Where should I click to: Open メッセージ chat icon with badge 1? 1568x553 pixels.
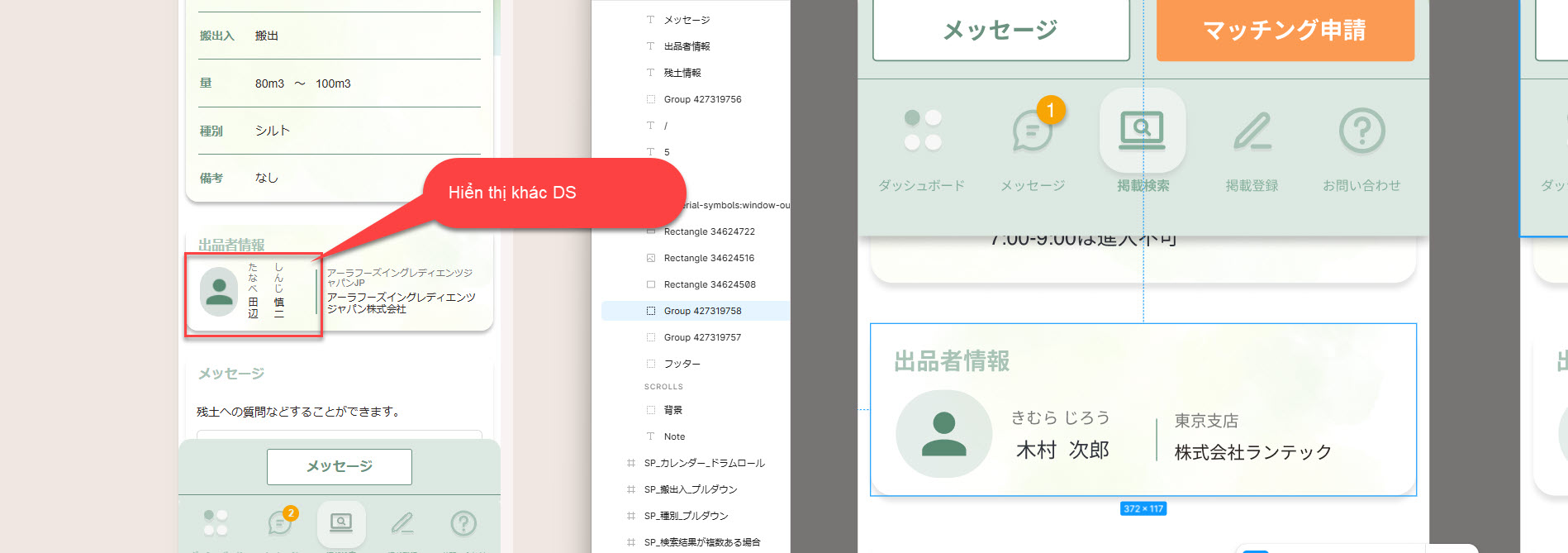(1033, 131)
